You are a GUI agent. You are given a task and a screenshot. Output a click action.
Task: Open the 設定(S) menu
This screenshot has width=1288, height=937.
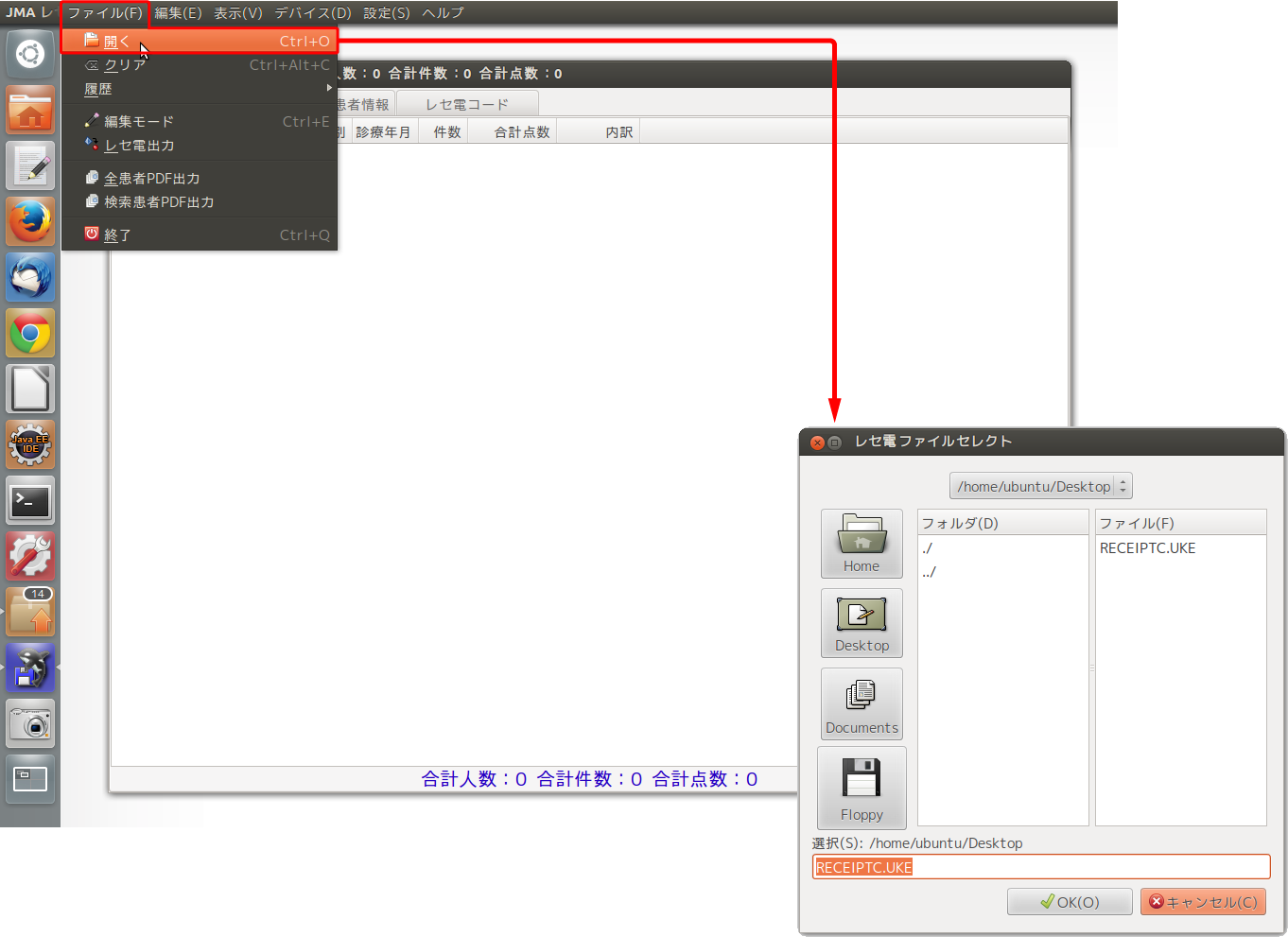[x=387, y=13]
